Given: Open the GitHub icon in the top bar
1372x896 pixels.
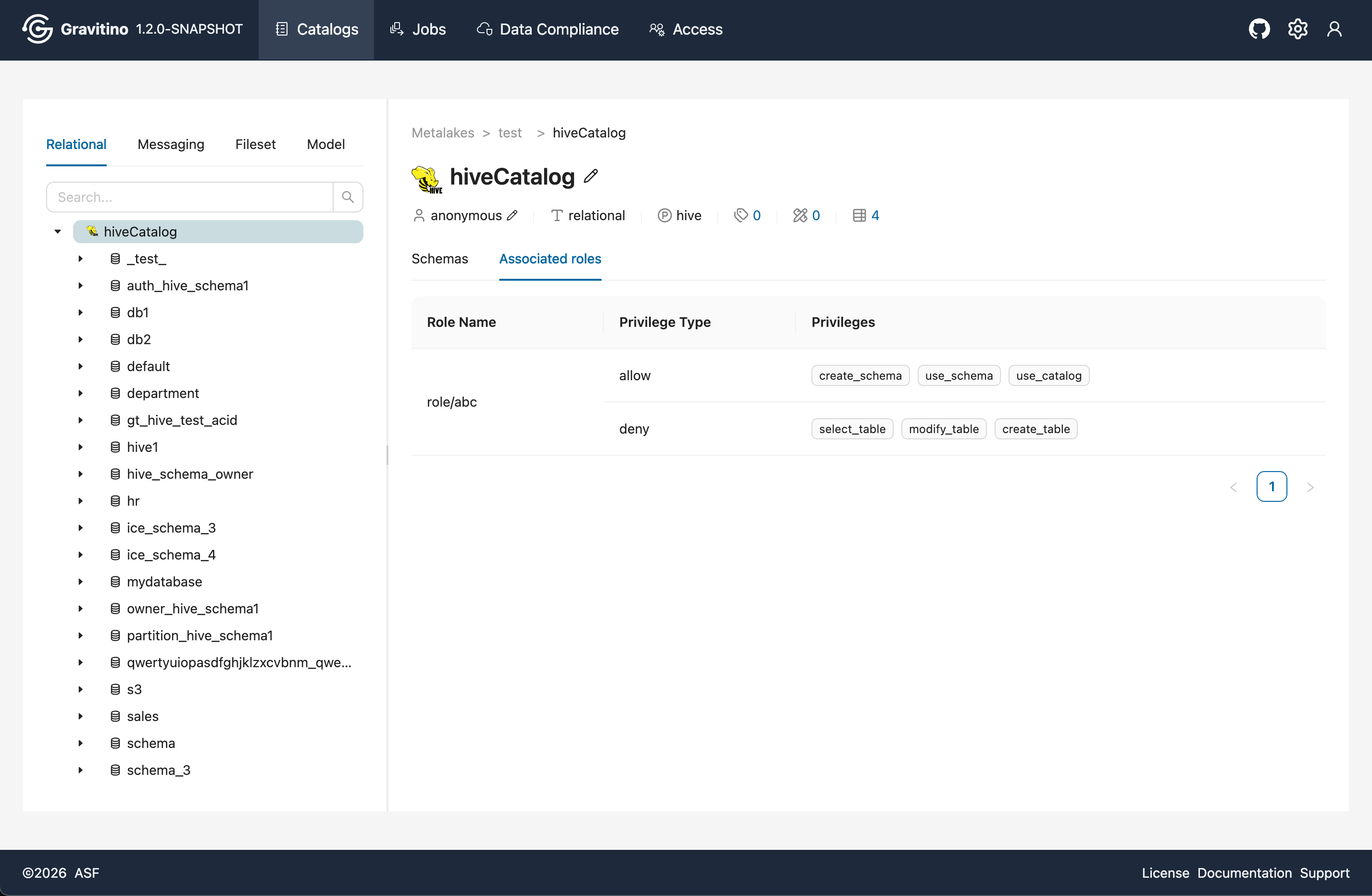Looking at the screenshot, I should click(1259, 29).
